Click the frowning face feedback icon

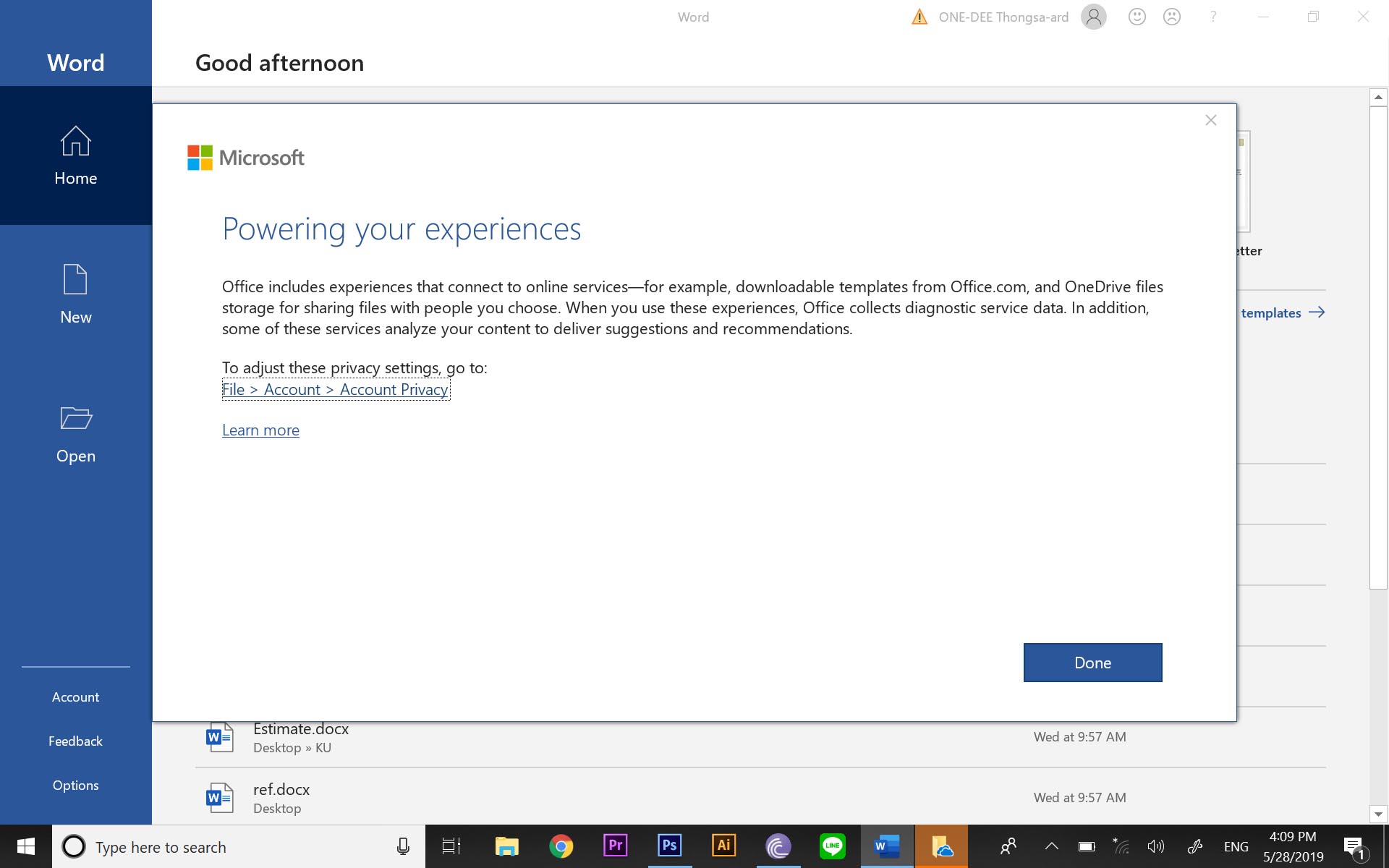[x=1171, y=17]
